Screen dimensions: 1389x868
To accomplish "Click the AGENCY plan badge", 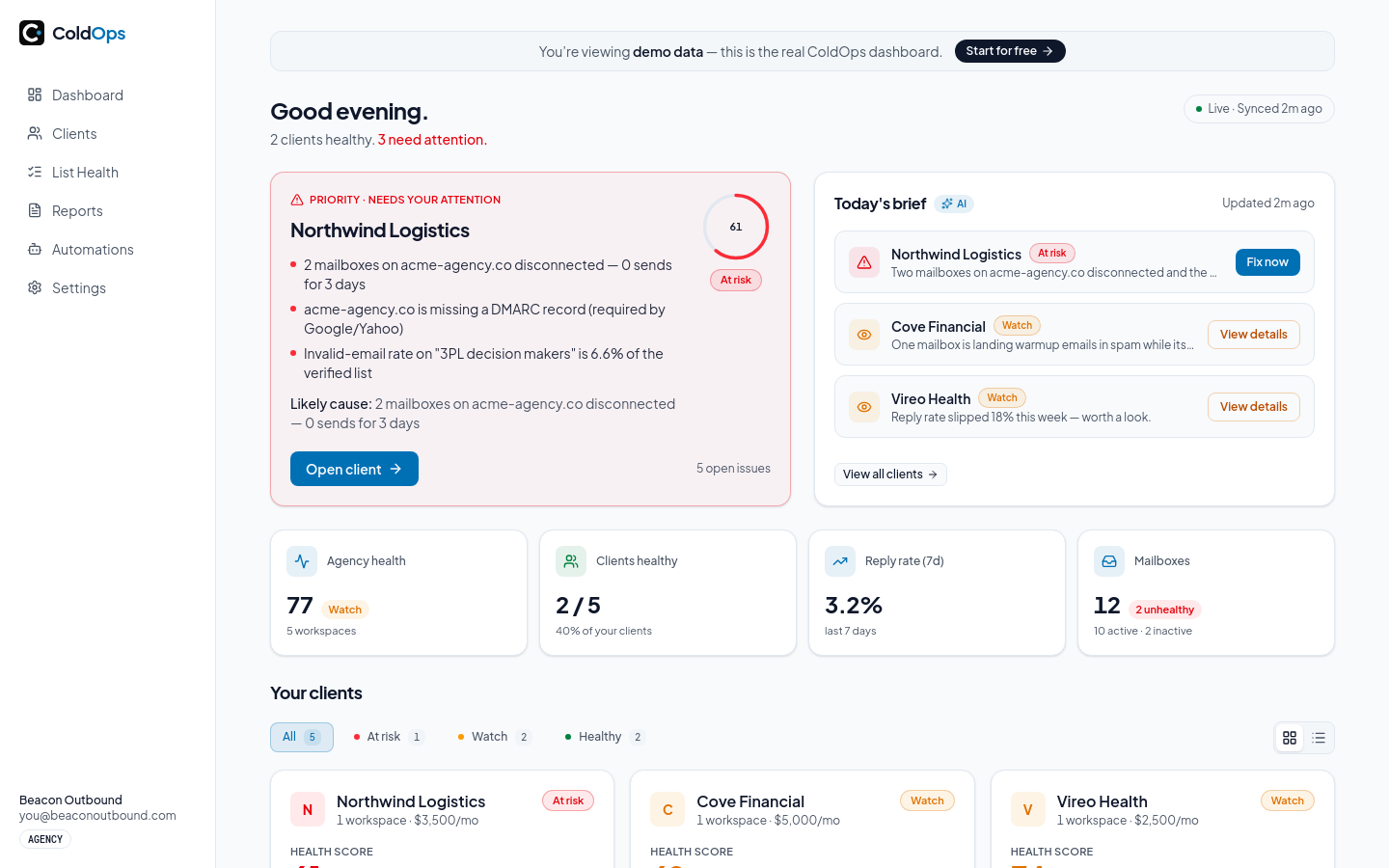I will click(x=45, y=839).
